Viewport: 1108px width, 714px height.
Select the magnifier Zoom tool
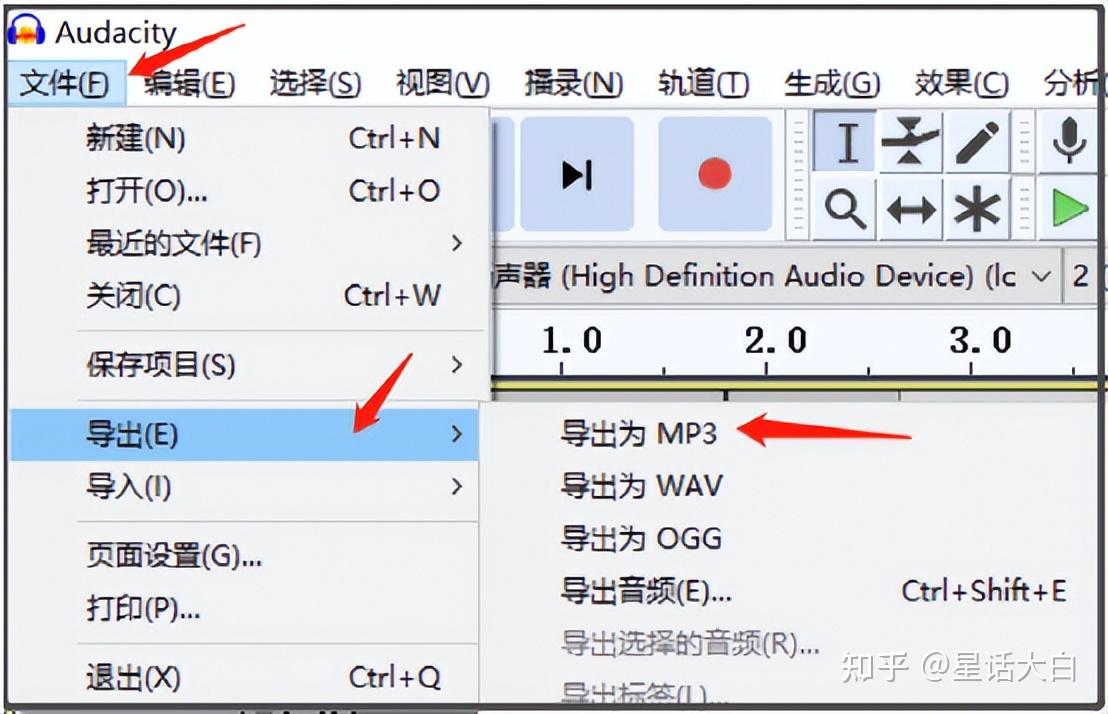[845, 209]
